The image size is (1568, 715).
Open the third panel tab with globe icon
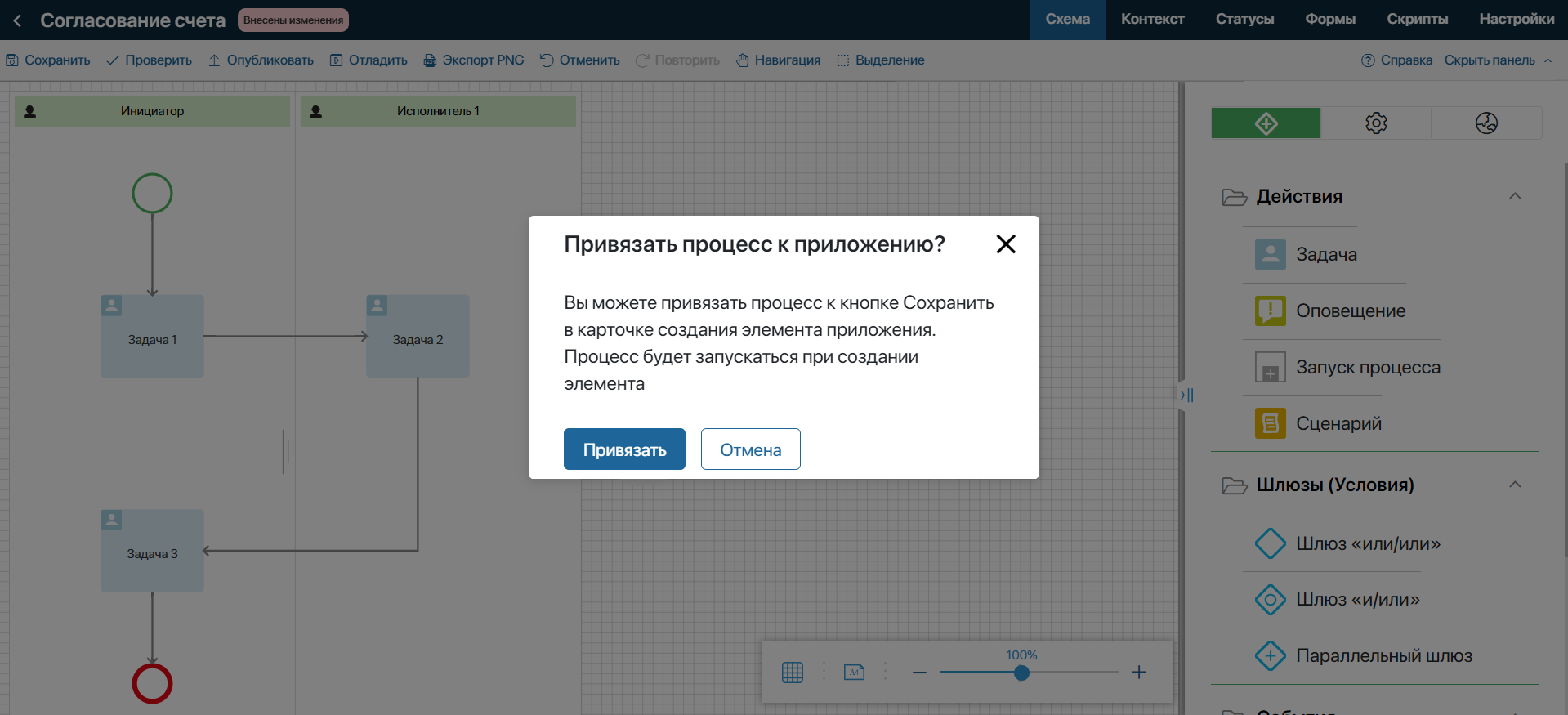pos(1486,123)
